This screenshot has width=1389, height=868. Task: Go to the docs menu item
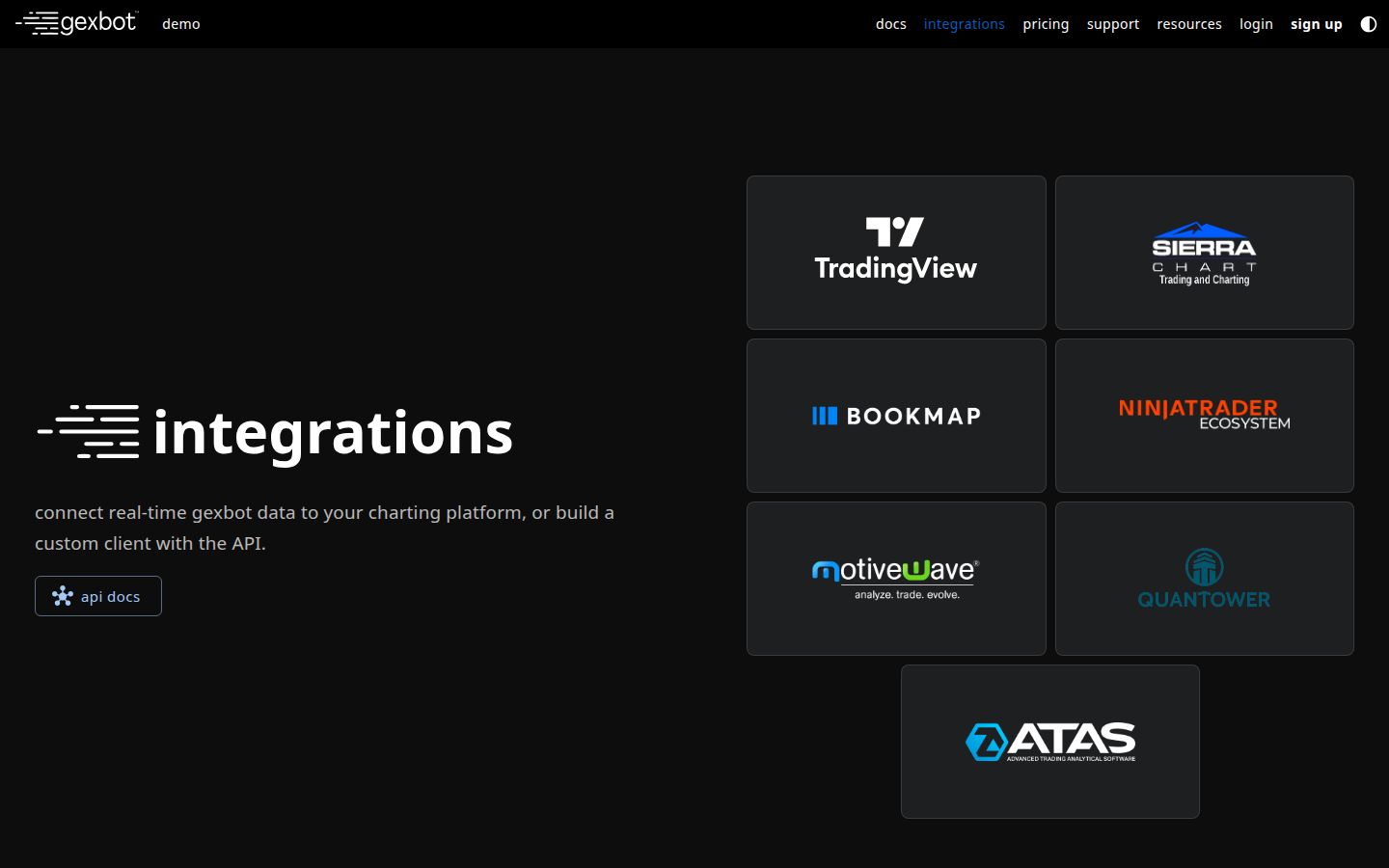click(891, 24)
